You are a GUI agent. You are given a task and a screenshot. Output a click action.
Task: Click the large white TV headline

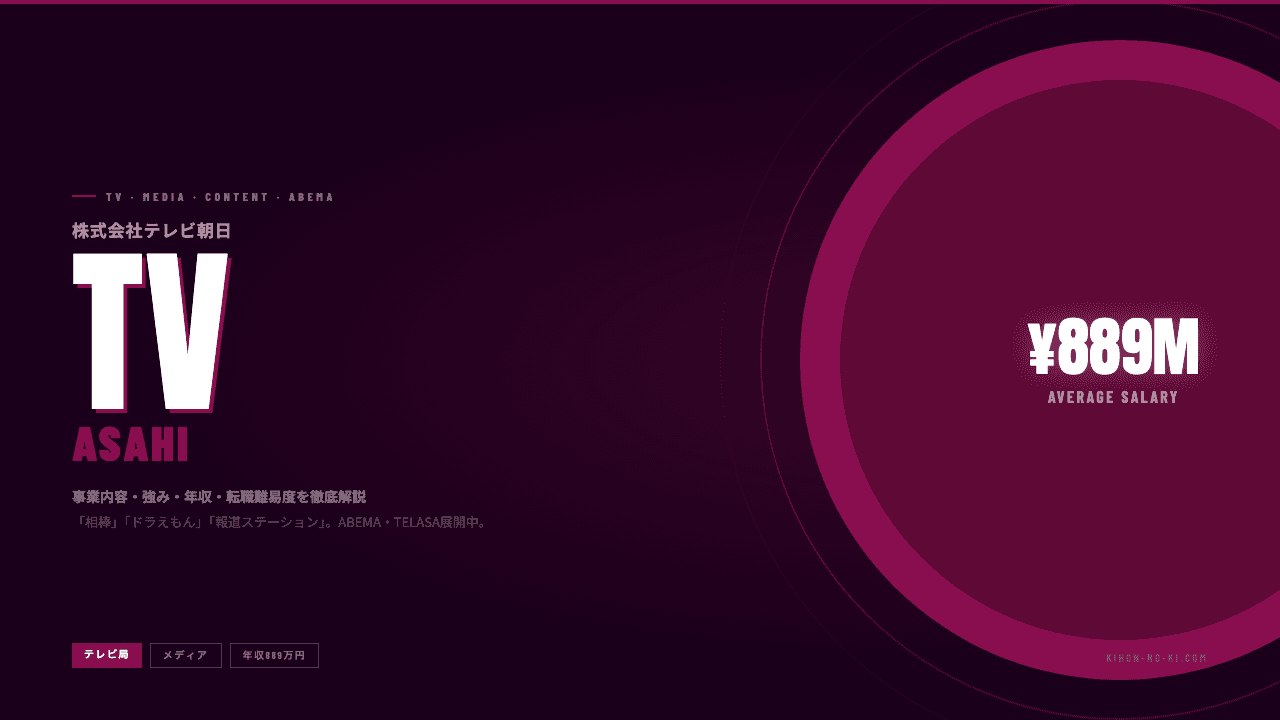pyautogui.click(x=151, y=332)
